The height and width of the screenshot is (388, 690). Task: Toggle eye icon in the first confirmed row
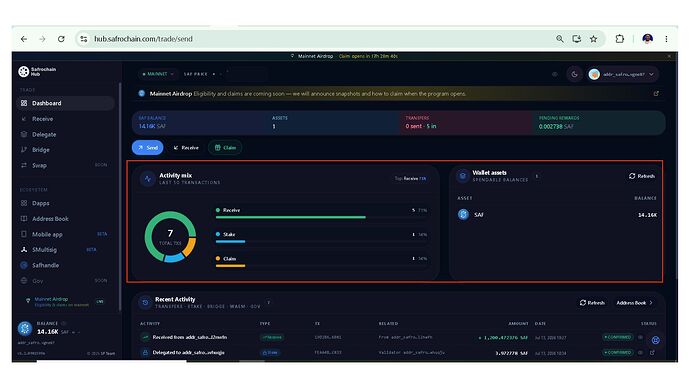[x=641, y=337]
